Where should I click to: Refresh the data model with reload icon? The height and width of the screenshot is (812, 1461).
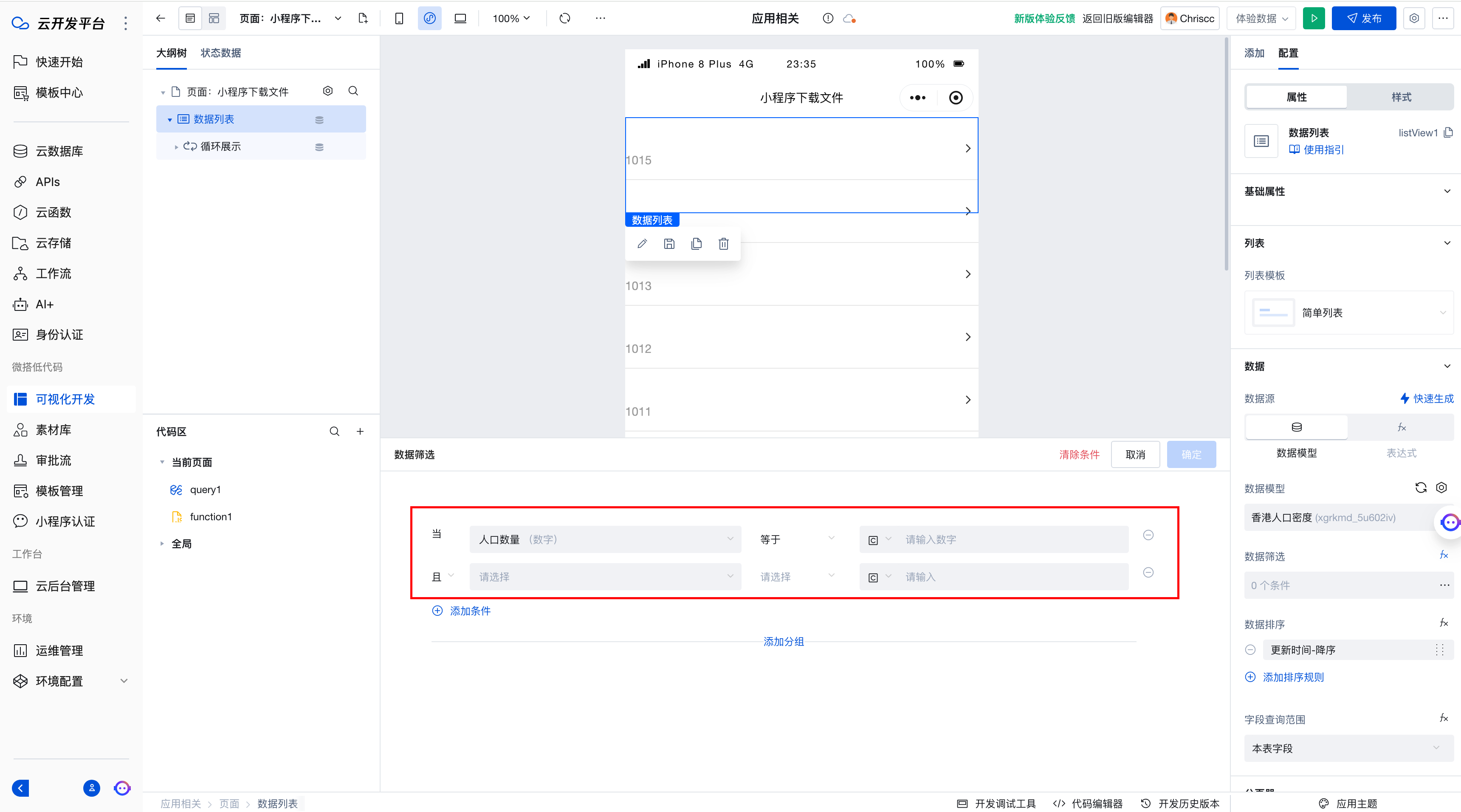tap(1420, 488)
